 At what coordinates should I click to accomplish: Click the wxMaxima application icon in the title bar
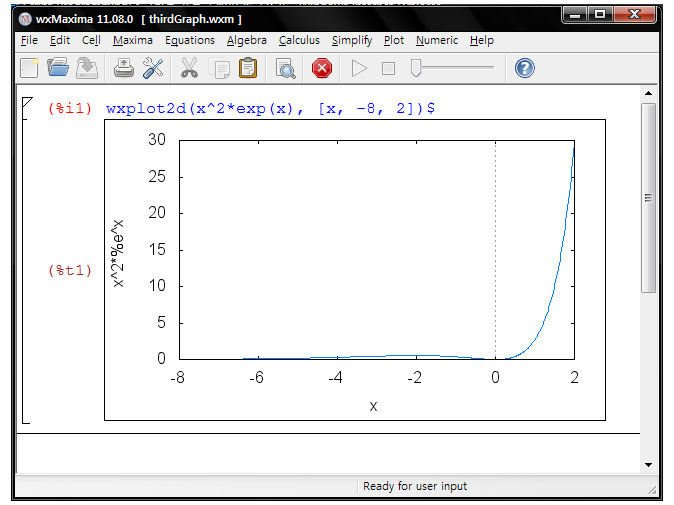[25, 19]
